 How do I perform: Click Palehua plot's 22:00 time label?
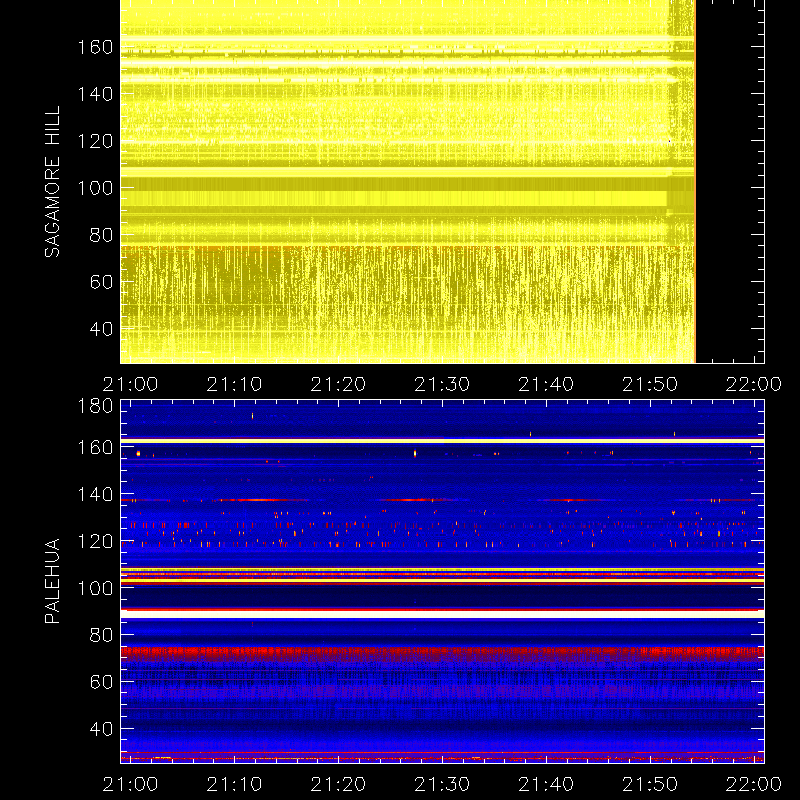[754, 784]
